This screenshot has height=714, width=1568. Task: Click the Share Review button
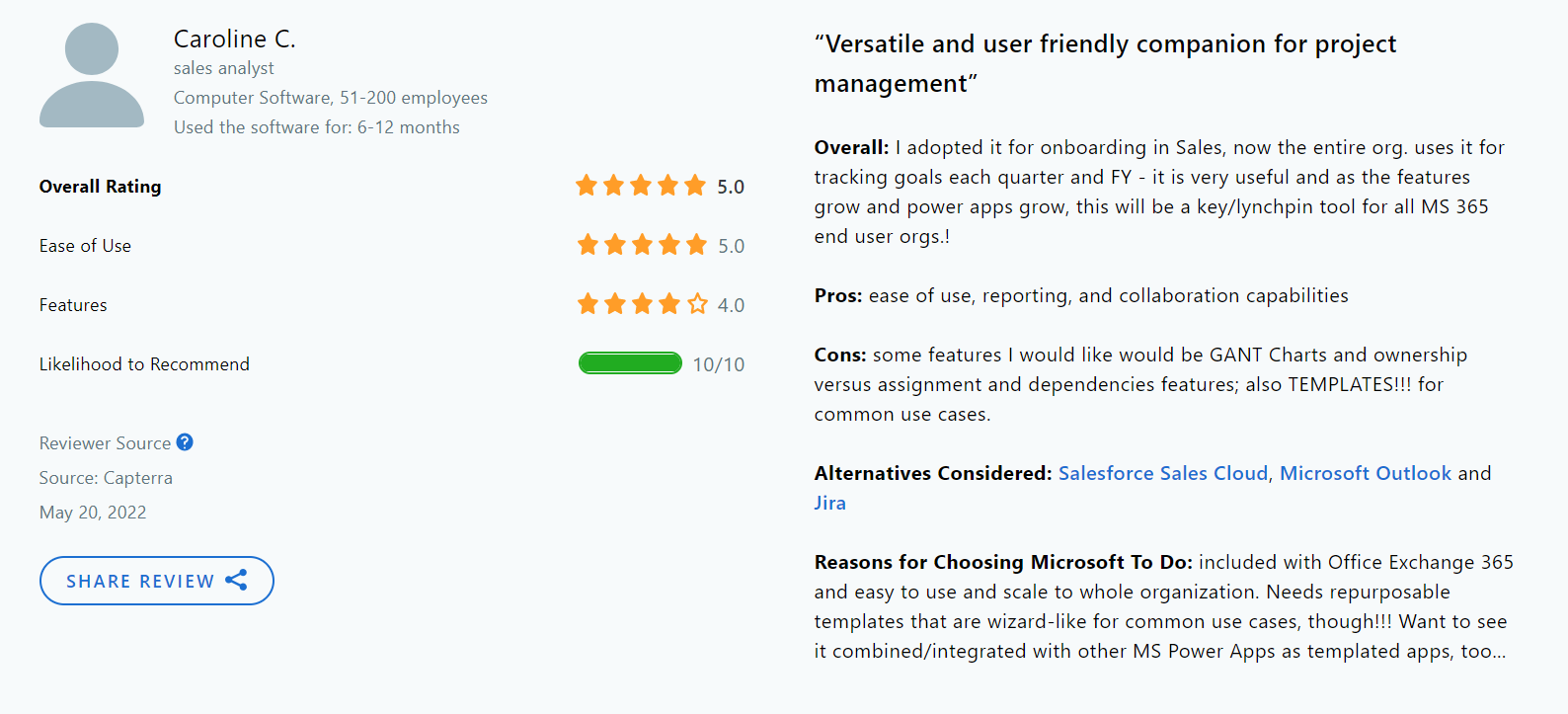click(x=156, y=581)
